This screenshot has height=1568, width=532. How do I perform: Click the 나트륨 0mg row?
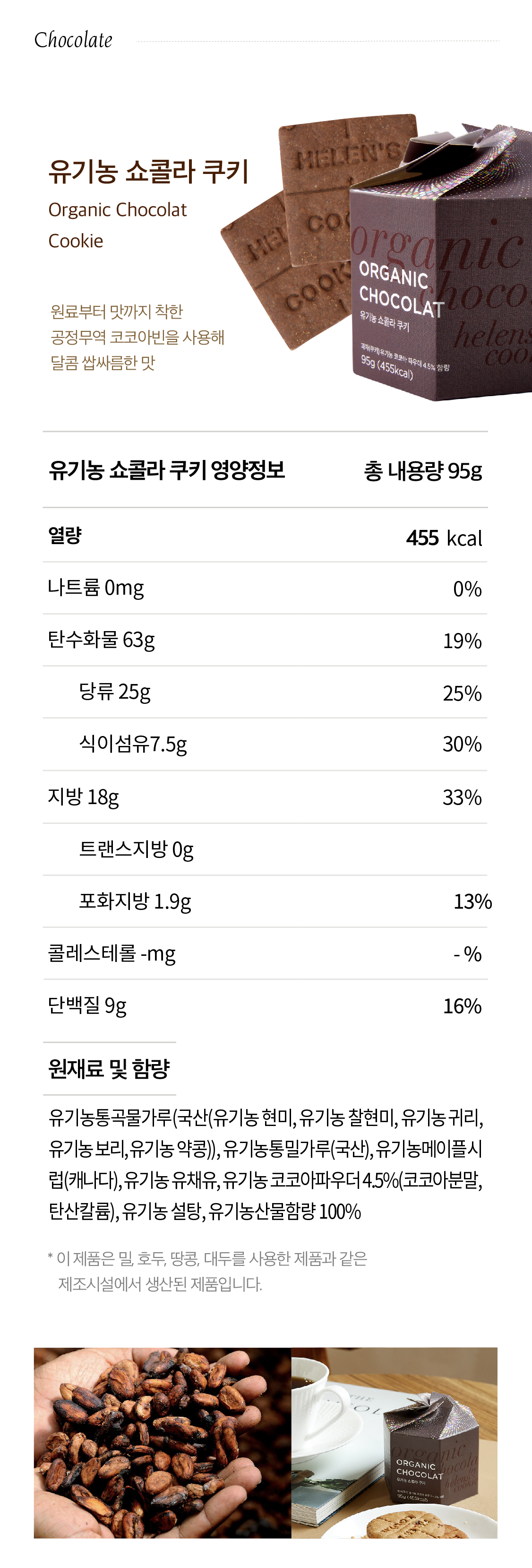266,588
